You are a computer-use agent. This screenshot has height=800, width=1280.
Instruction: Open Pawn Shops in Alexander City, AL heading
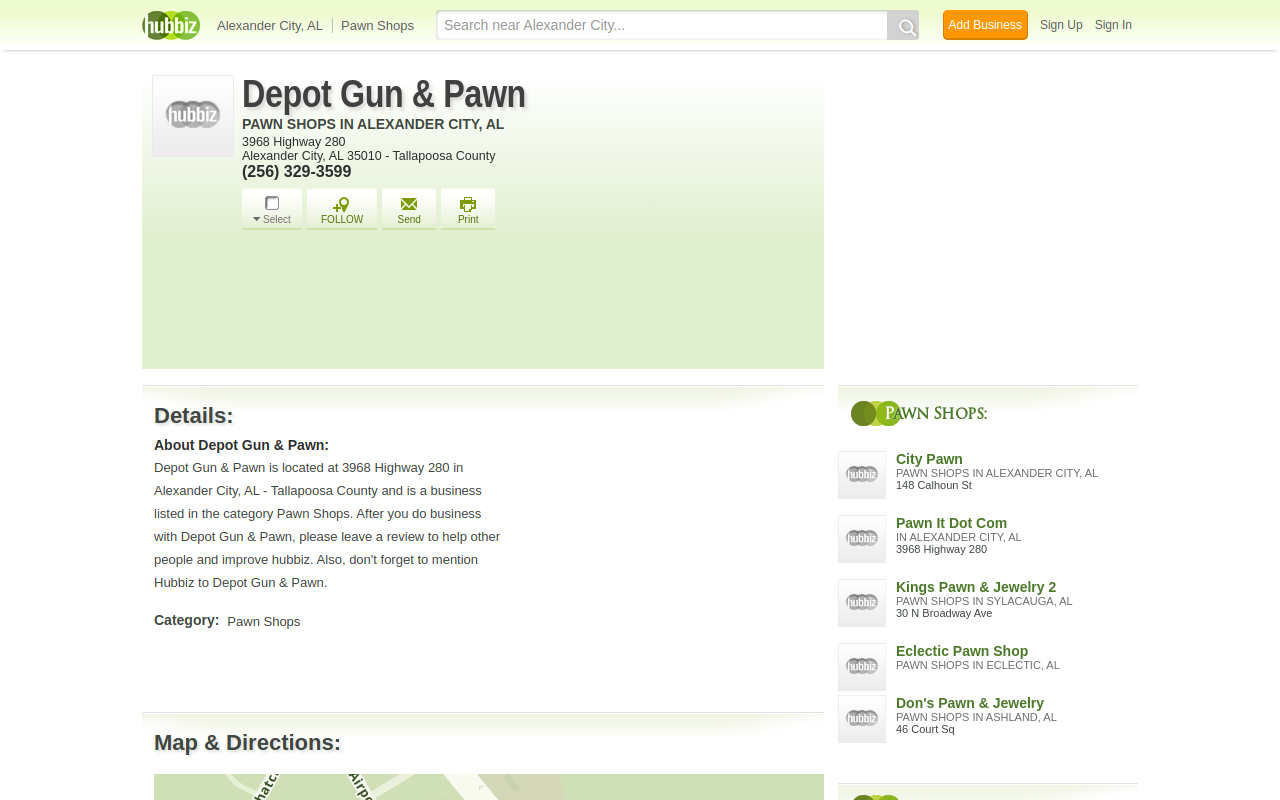pyautogui.click(x=373, y=124)
